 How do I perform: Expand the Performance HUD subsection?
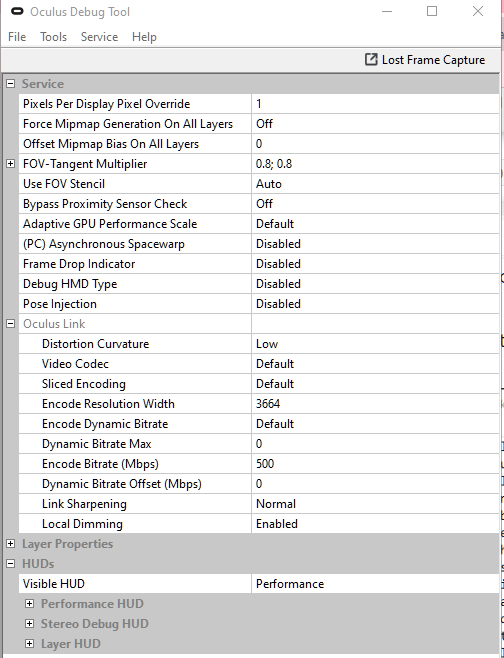point(29,603)
